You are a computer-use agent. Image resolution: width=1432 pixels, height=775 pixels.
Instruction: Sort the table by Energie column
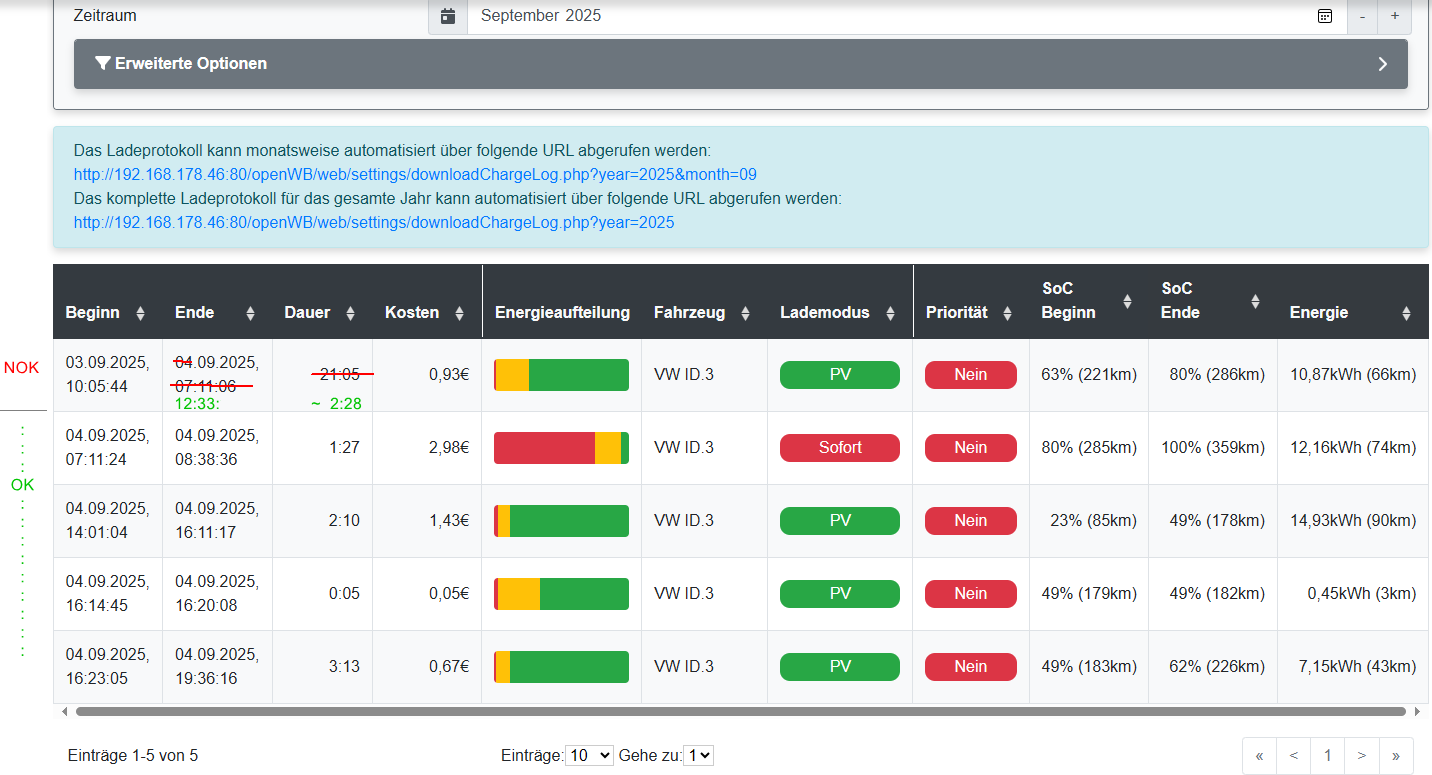1406,313
